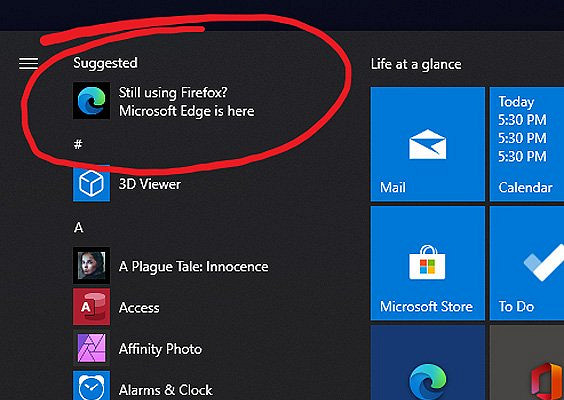Open the Access app icon

click(x=91, y=307)
